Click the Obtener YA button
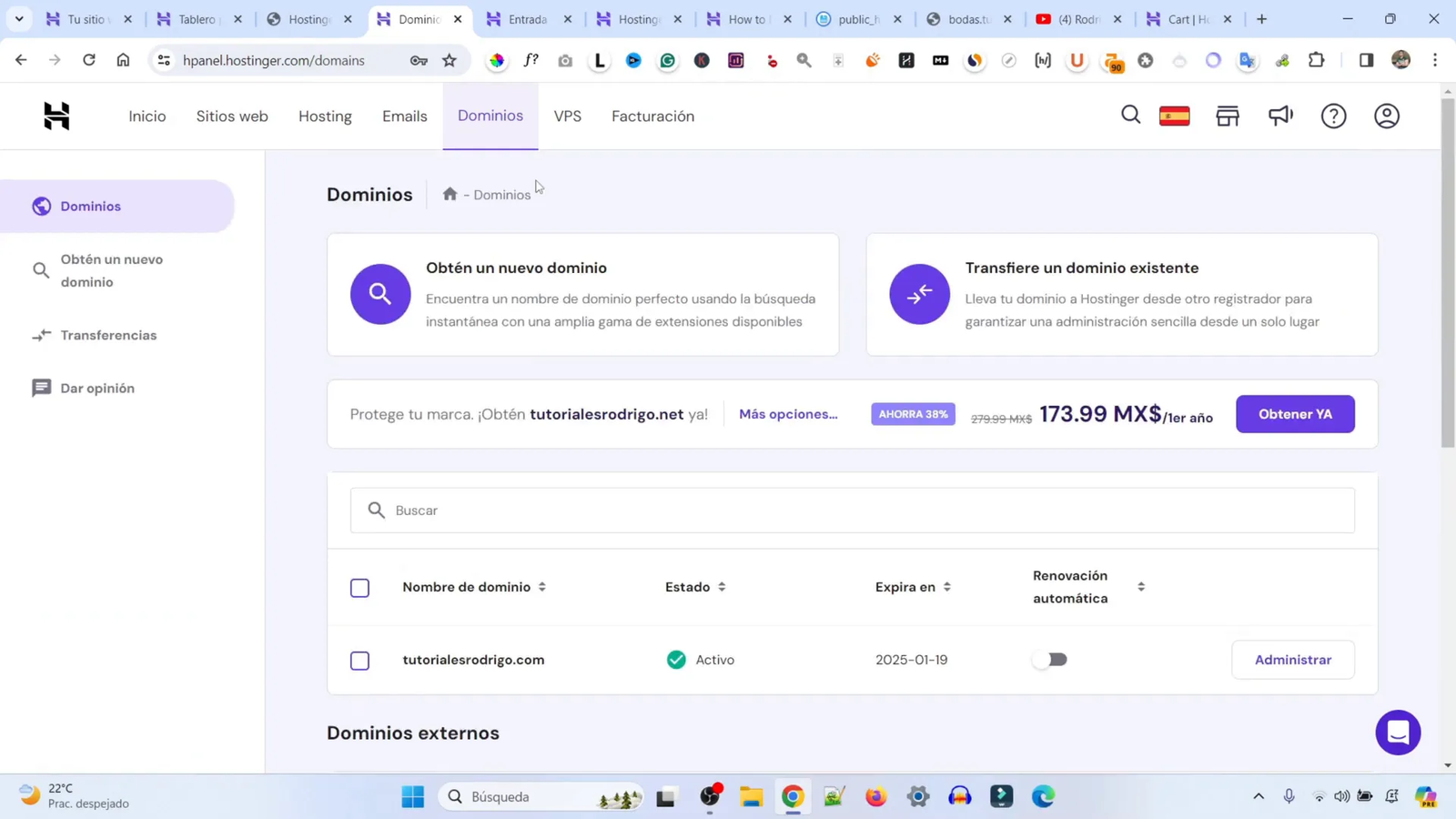Screen dimensions: 1456x819 click(x=1295, y=414)
